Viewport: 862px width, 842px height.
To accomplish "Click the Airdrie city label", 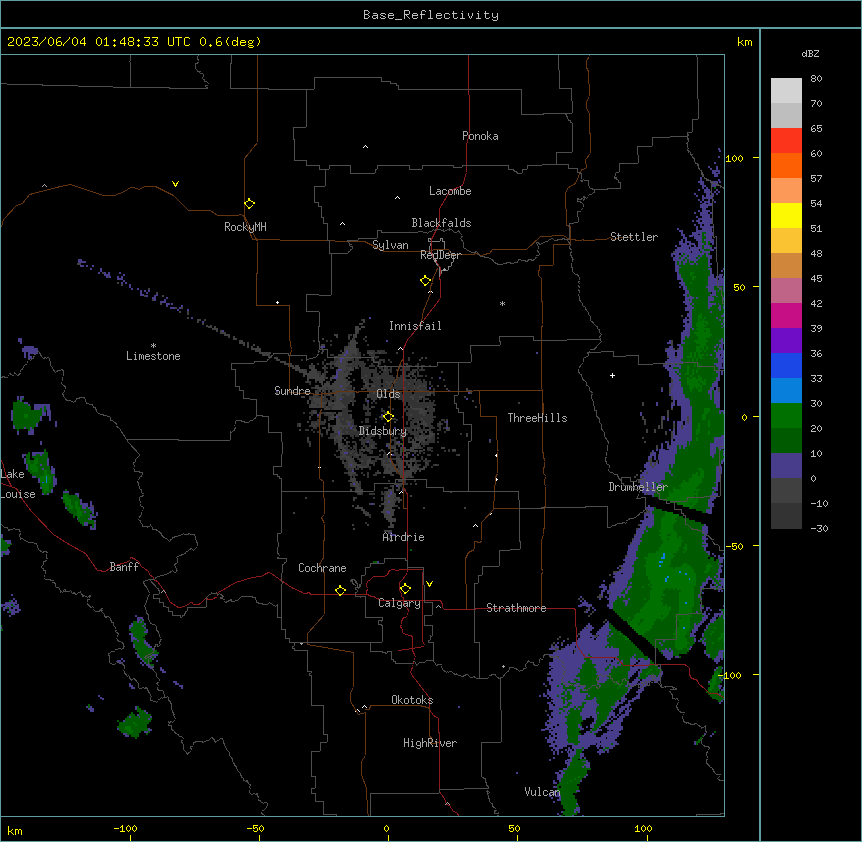I will [x=403, y=537].
